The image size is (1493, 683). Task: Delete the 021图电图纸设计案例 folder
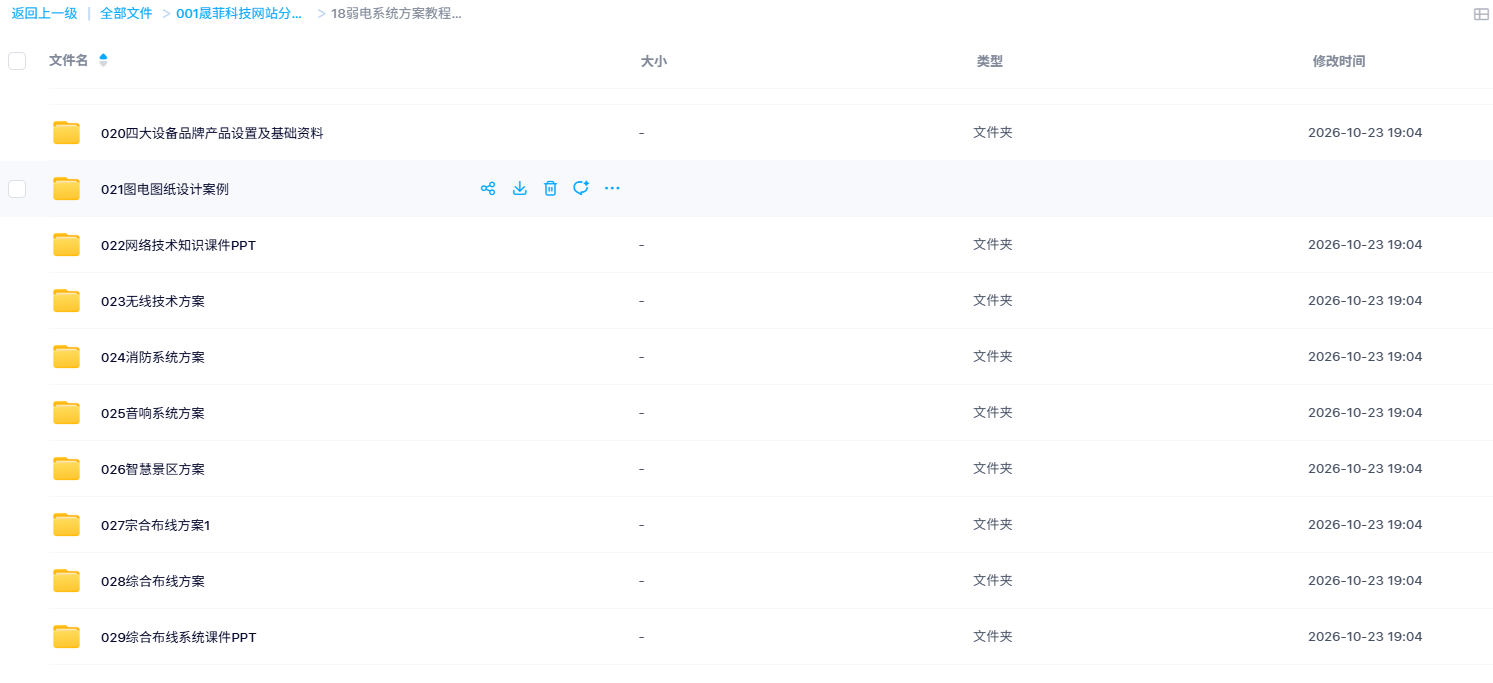(550, 188)
